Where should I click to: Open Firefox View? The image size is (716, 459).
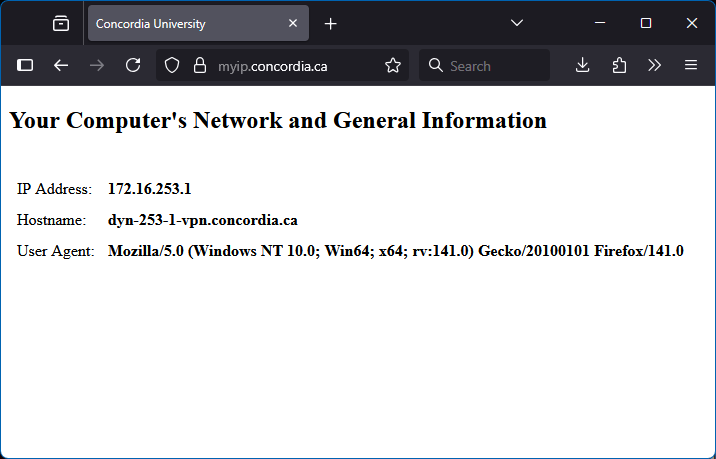[x=61, y=23]
